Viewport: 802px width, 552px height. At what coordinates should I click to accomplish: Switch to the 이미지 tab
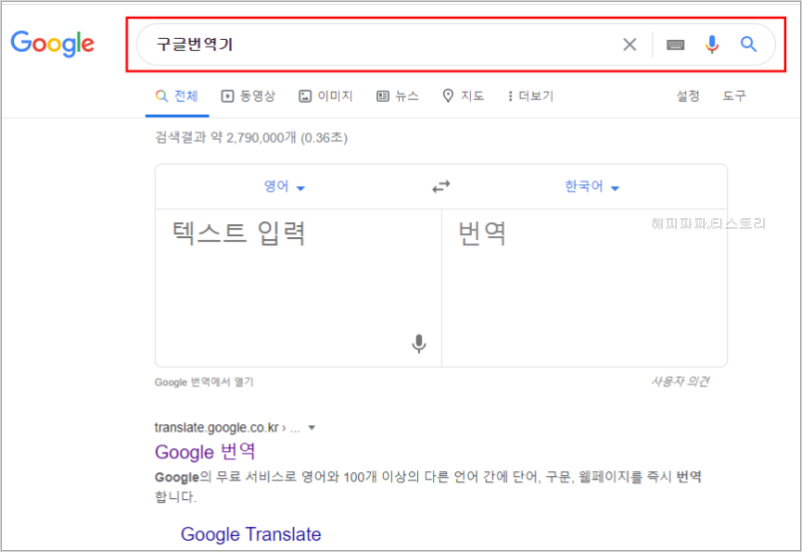point(326,96)
